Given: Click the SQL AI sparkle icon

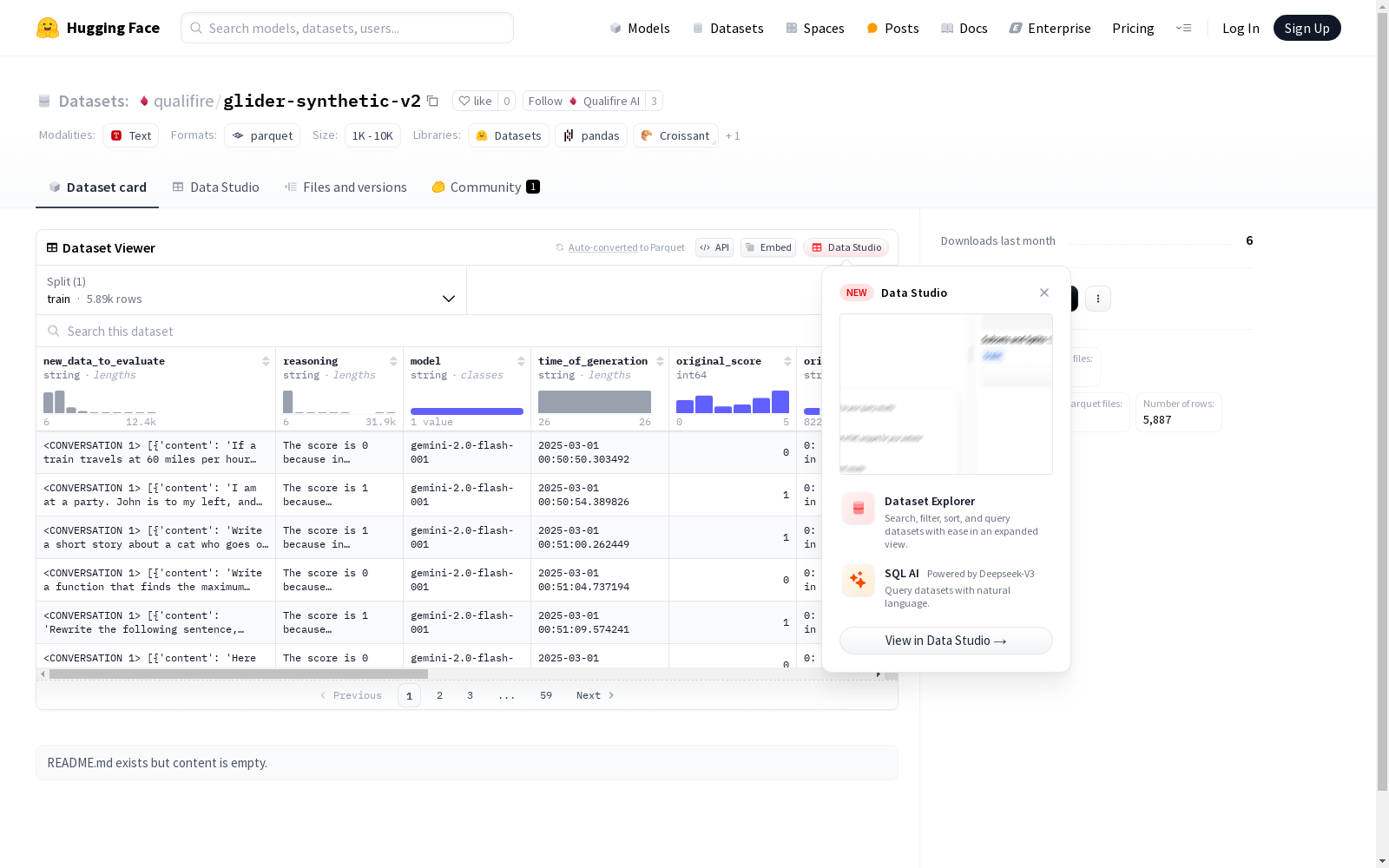Looking at the screenshot, I should 859,580.
